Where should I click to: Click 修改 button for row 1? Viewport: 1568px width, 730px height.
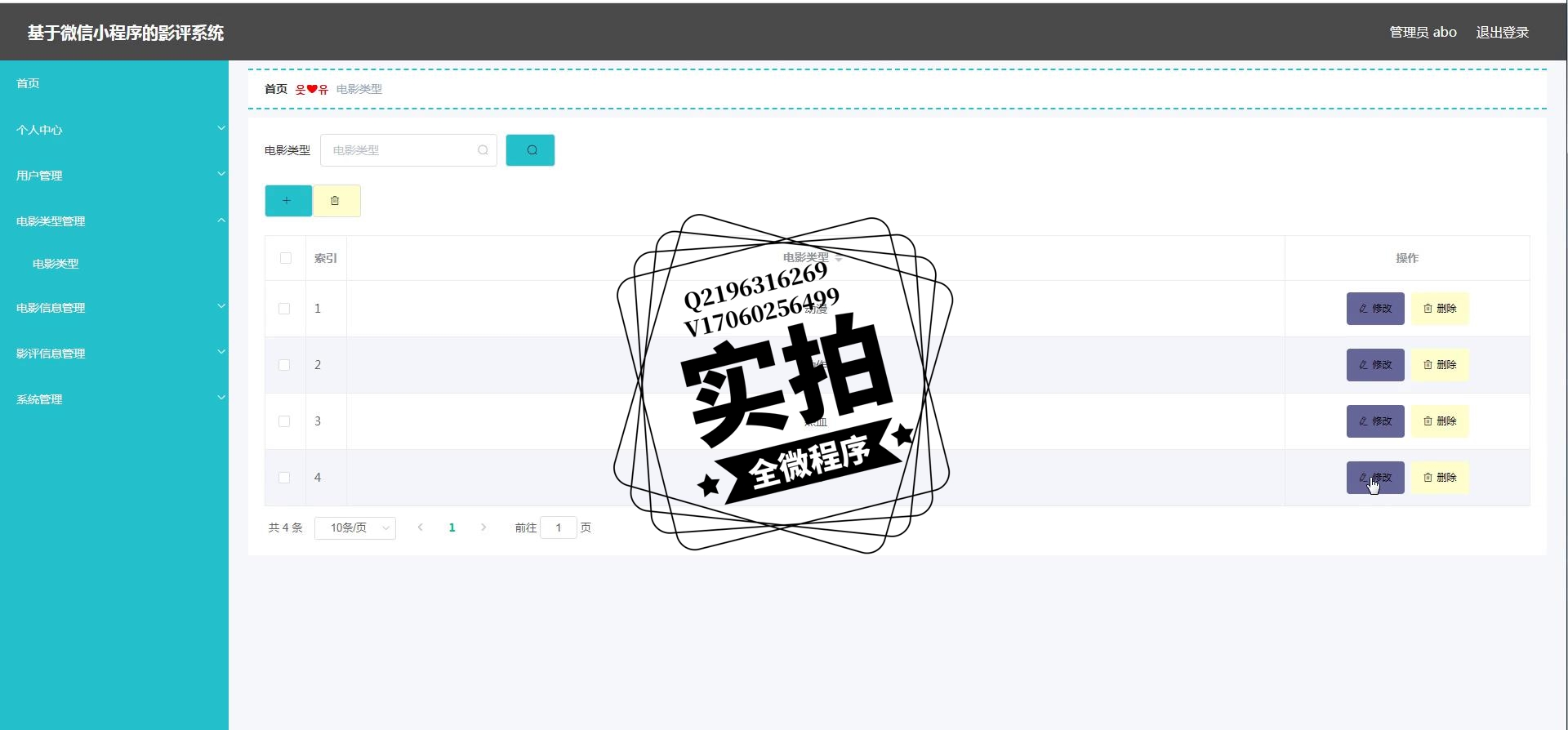tap(1375, 309)
